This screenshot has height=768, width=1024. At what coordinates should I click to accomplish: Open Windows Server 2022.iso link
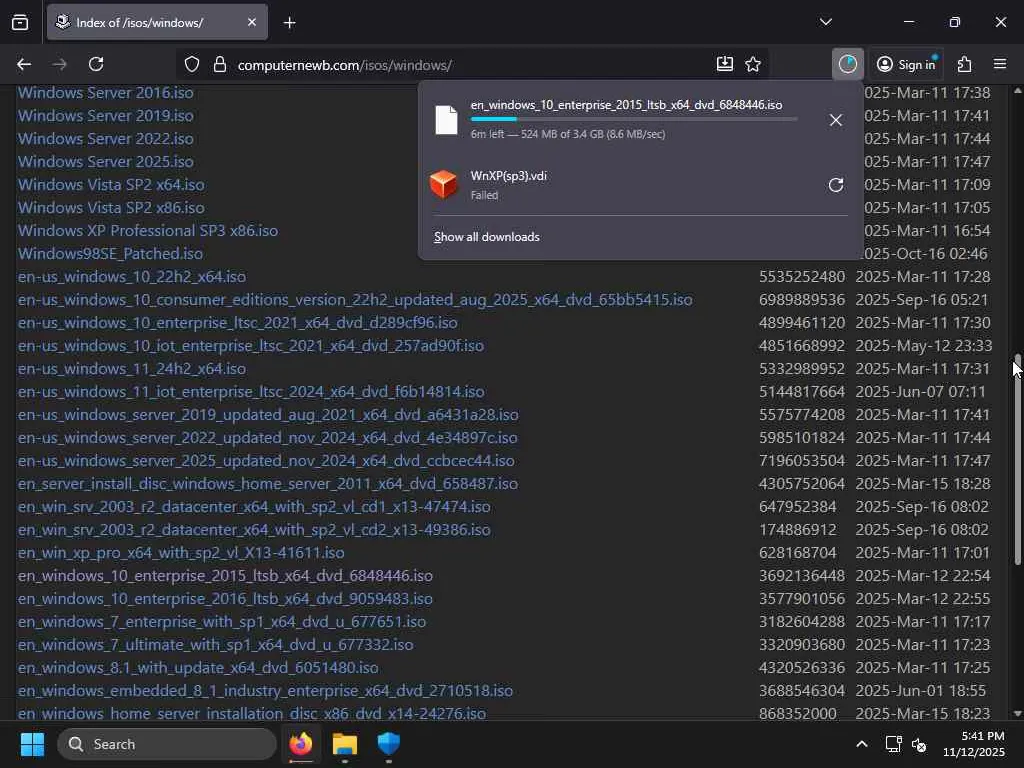[105, 139]
